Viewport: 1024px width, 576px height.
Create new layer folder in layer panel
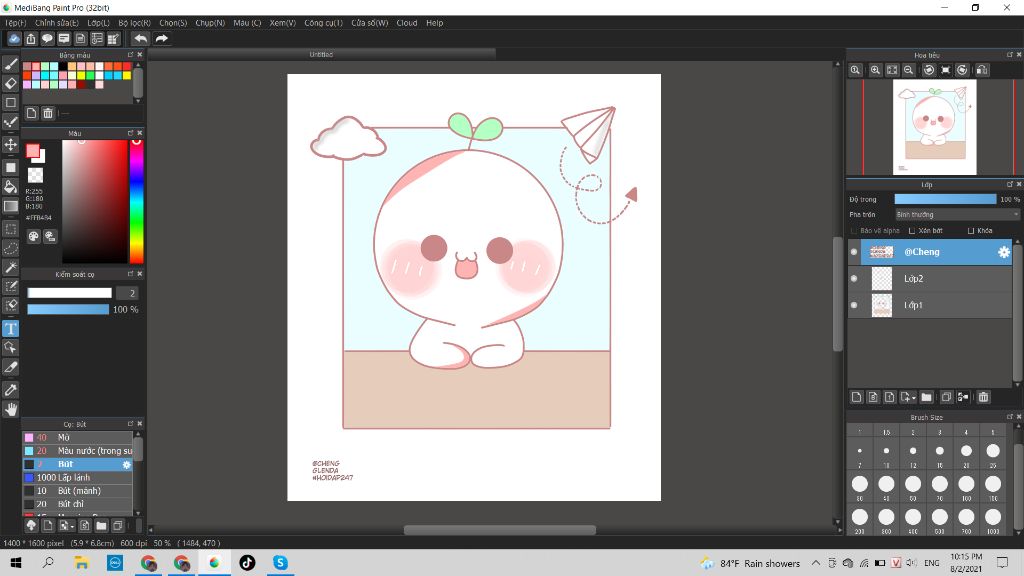926,397
